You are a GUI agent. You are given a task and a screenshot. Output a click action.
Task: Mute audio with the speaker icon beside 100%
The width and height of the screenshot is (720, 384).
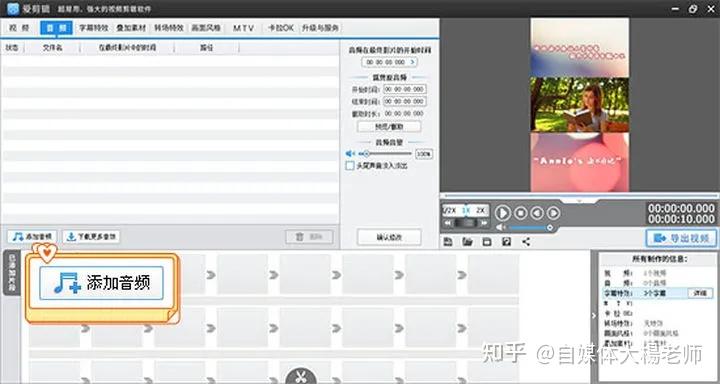coord(350,153)
